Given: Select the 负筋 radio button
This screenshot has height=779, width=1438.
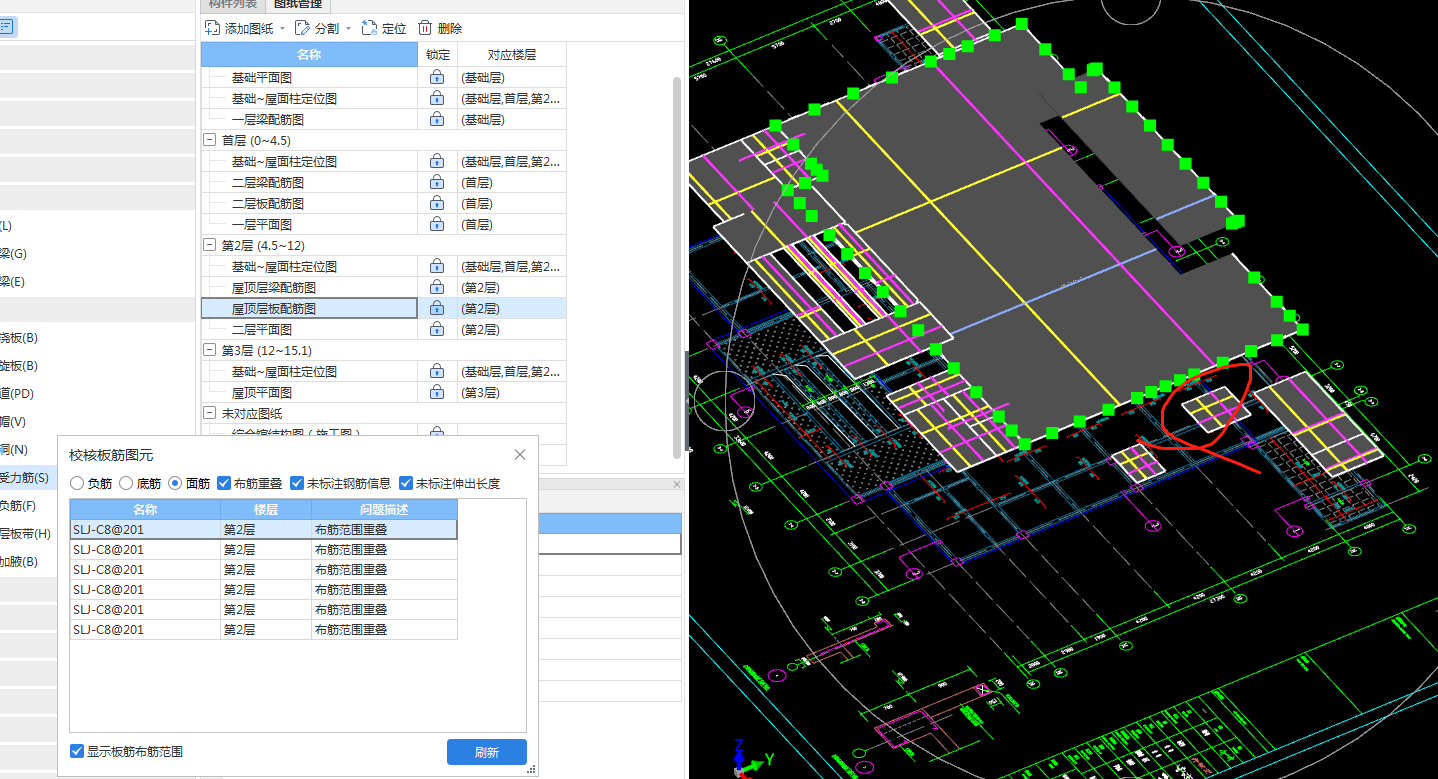Looking at the screenshot, I should click(x=77, y=483).
